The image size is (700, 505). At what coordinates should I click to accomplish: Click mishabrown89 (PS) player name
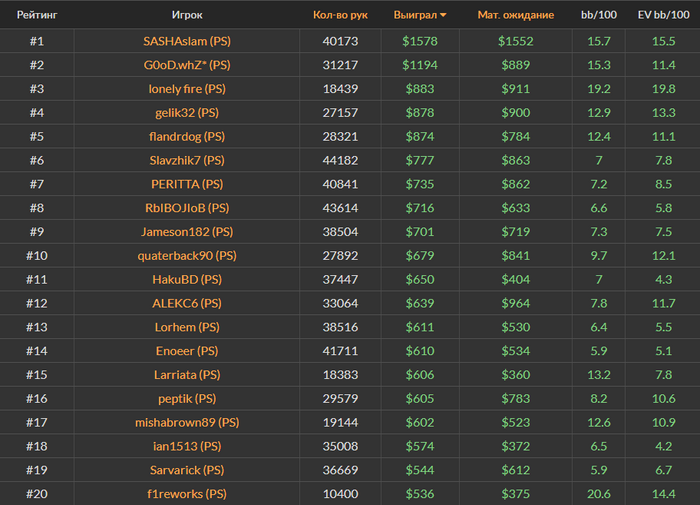[x=187, y=422]
